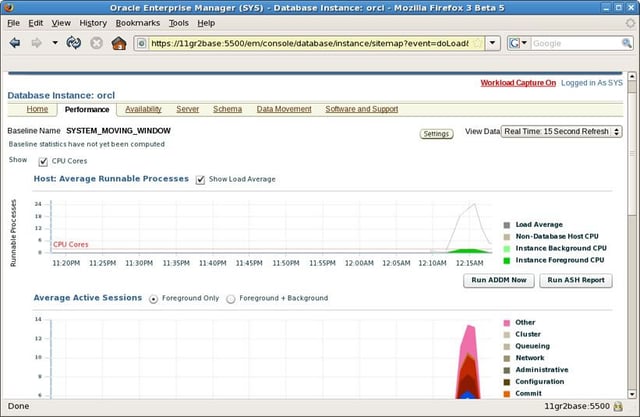This screenshot has height=417, width=640.
Task: Go to the Data Movement tab
Action: pos(284,109)
